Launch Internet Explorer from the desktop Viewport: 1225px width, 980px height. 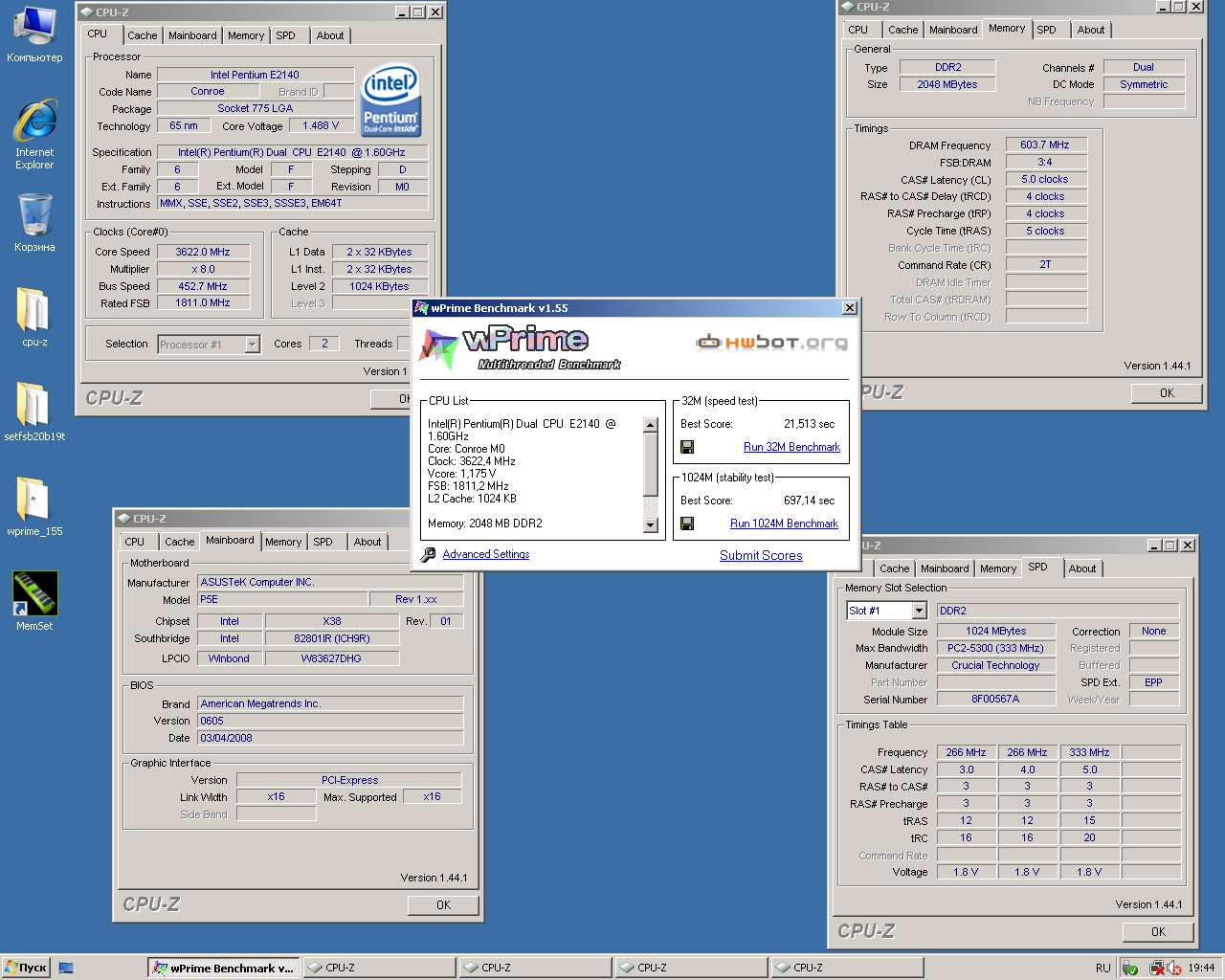[34, 134]
